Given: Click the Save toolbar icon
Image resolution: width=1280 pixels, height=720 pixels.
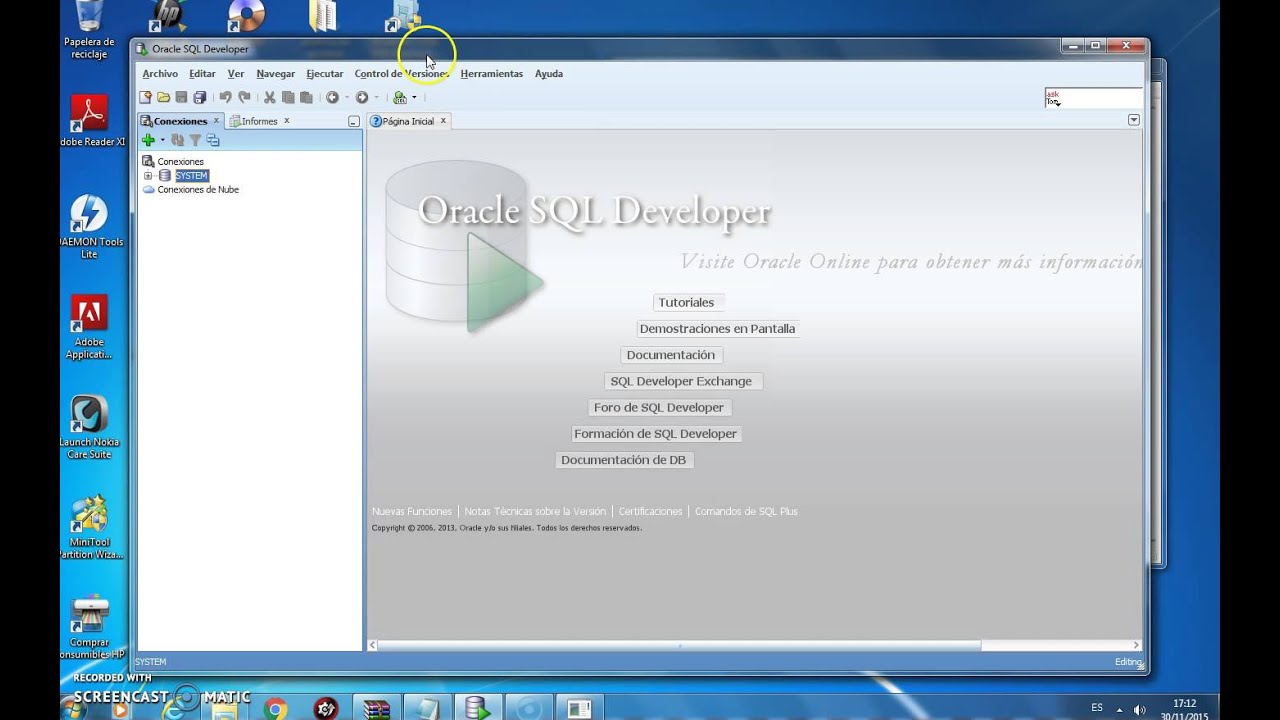Looking at the screenshot, I should 181,97.
